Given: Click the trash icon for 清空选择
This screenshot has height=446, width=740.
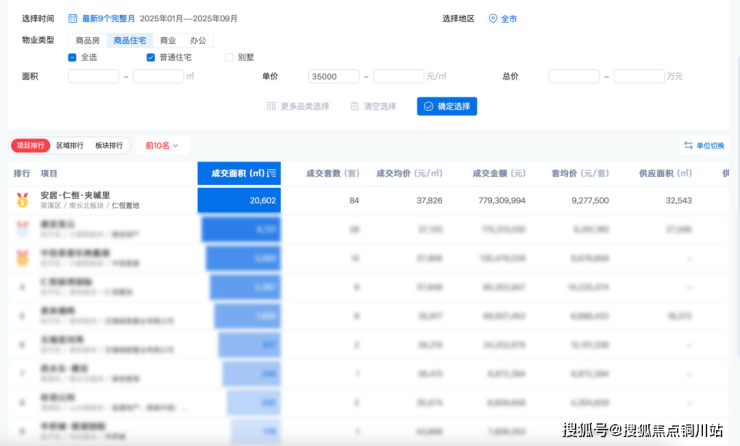Looking at the screenshot, I should point(353,106).
